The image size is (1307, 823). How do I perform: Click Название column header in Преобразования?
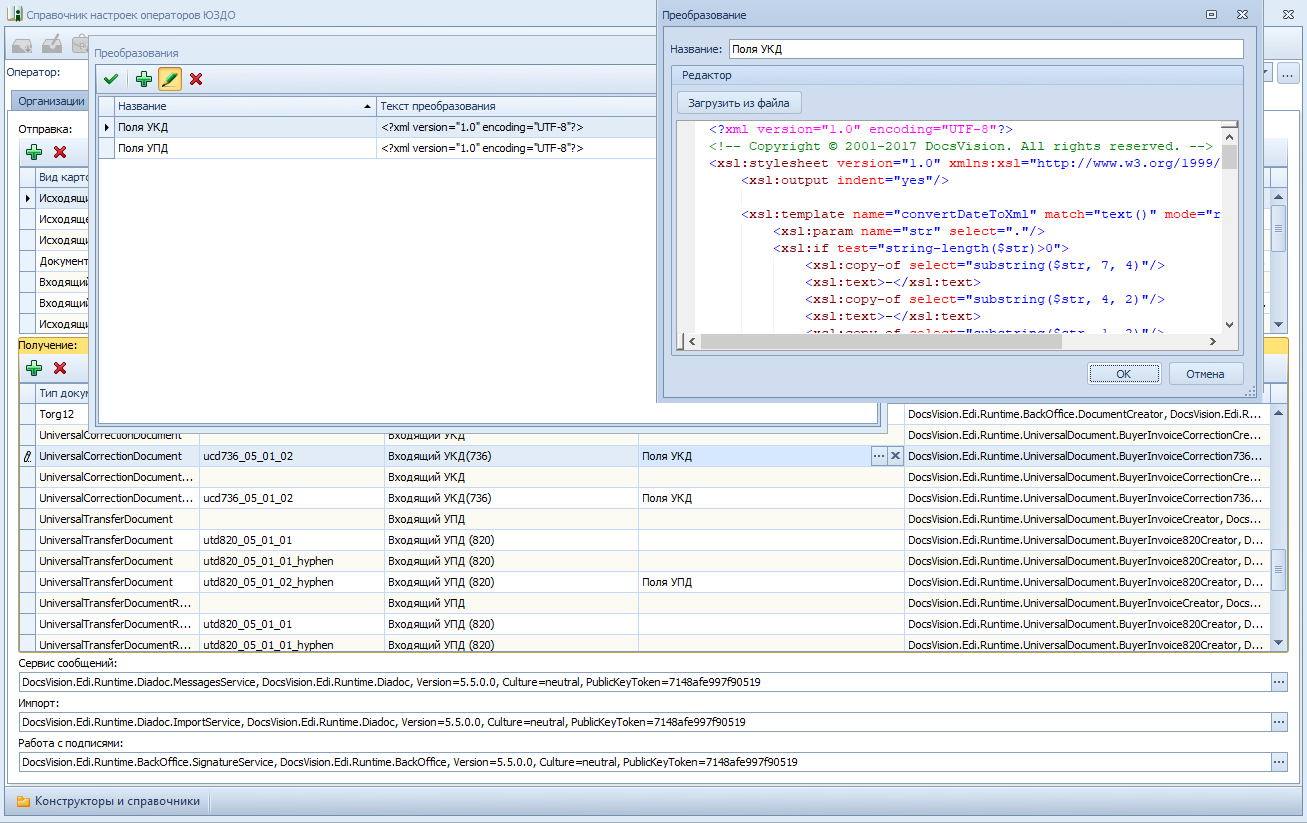(245, 106)
